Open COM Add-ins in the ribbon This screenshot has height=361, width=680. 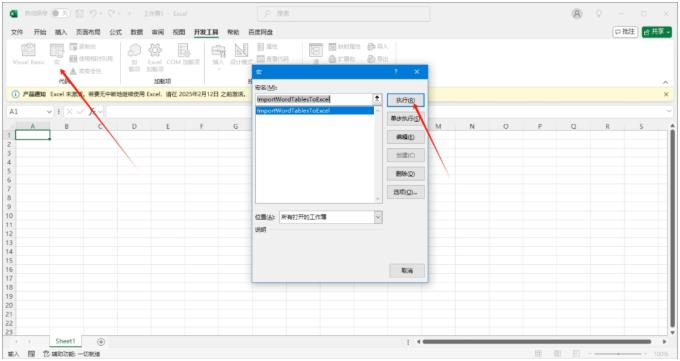tap(183, 54)
